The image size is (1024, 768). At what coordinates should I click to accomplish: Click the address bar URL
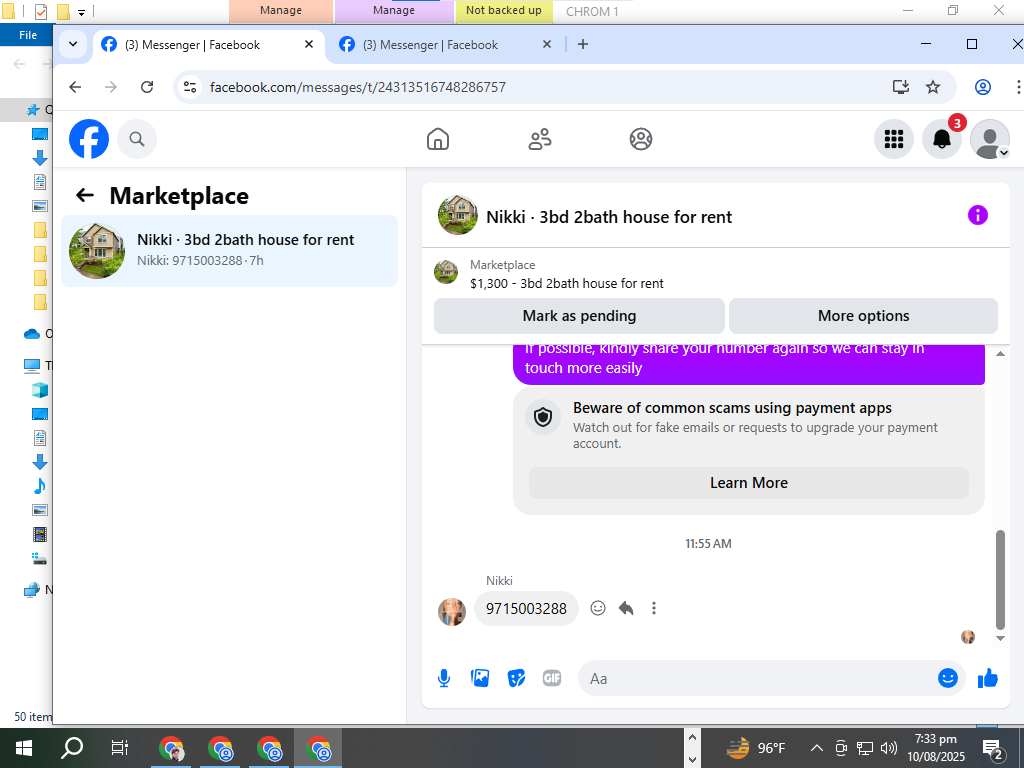click(358, 87)
